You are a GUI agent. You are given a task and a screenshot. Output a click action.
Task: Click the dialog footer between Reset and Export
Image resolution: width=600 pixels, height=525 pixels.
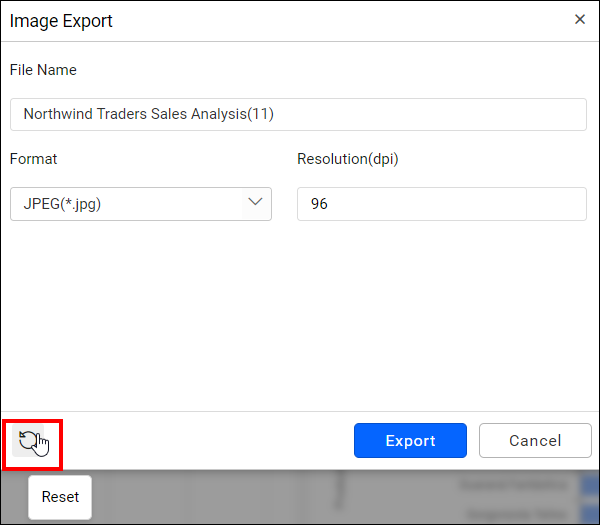[200, 441]
